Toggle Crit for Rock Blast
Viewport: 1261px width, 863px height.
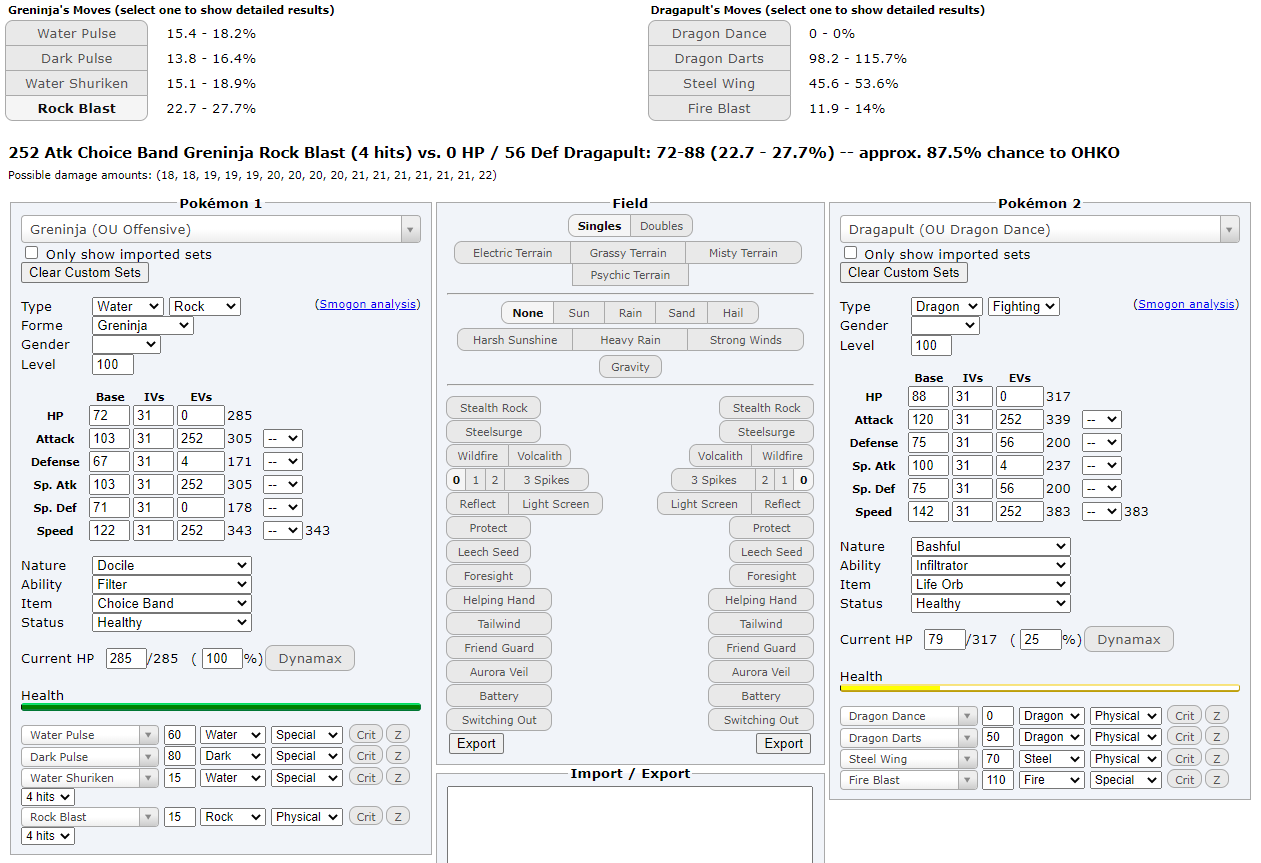[366, 817]
